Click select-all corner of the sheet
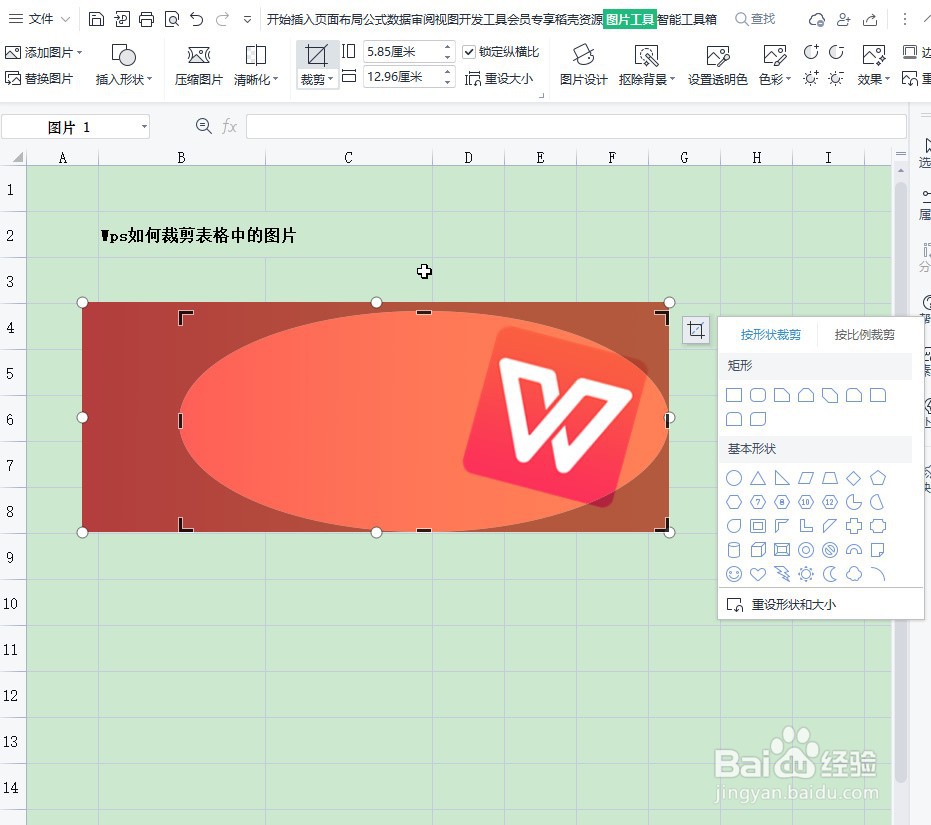This screenshot has width=931, height=825. (x=13, y=157)
